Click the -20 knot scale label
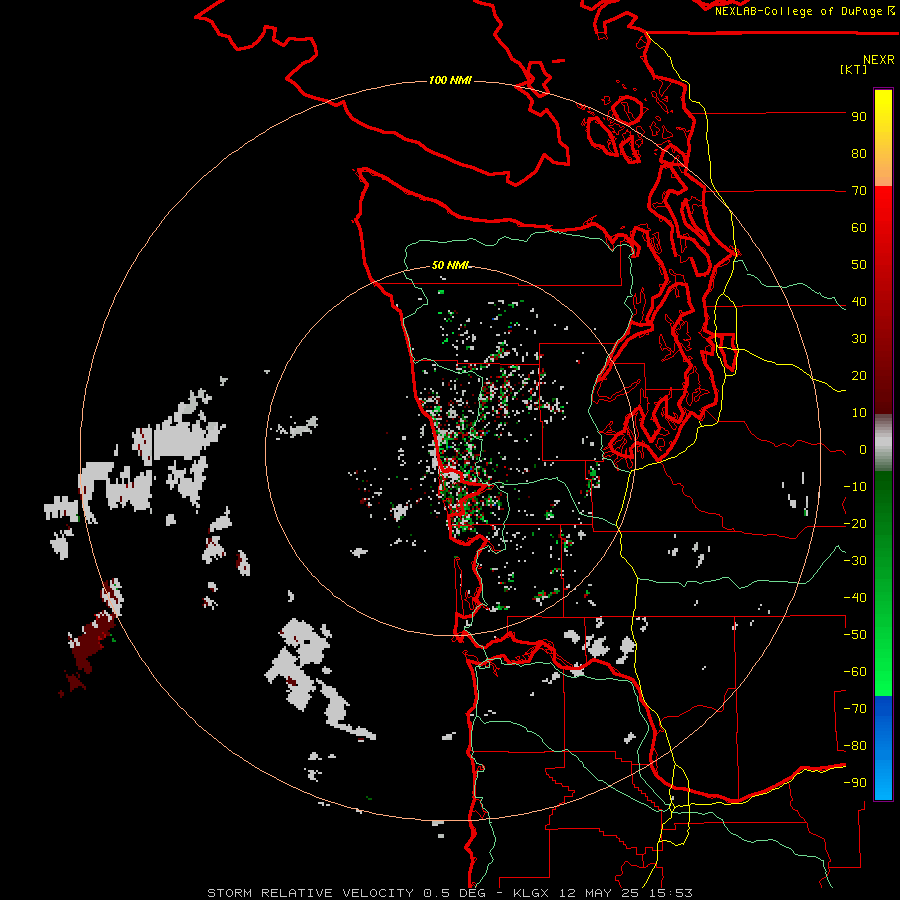900x900 pixels. tap(855, 524)
